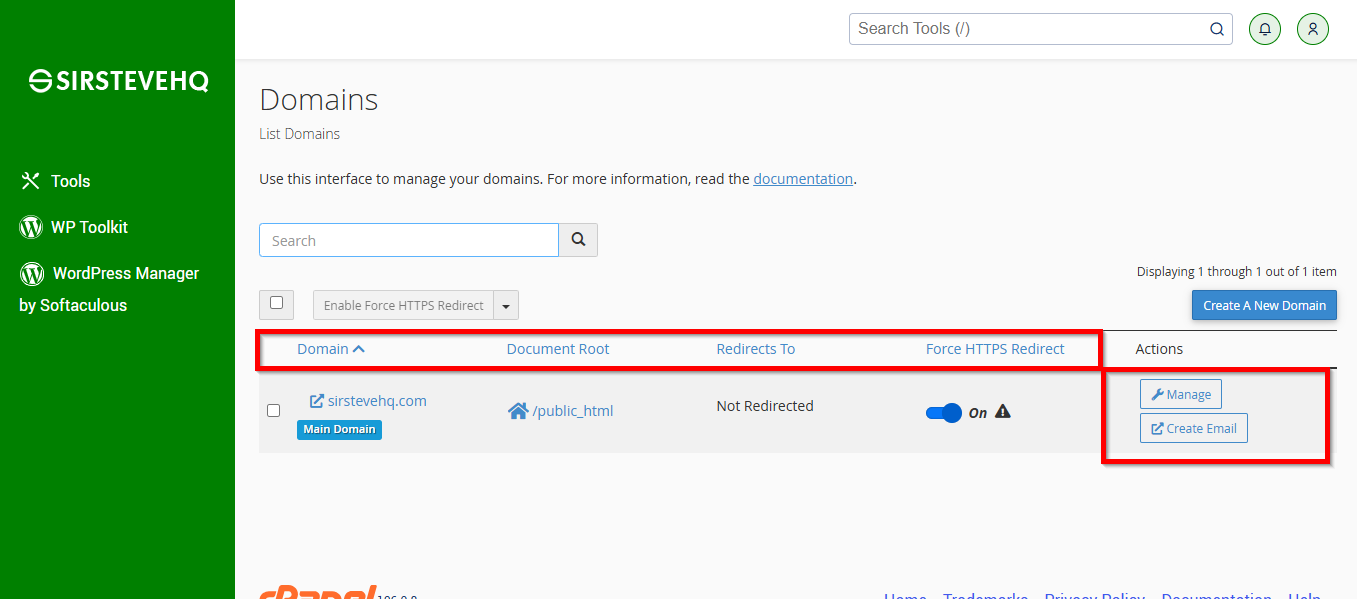Open the Enable Force HTTPS Redirect dropdown arrow

click(x=506, y=306)
